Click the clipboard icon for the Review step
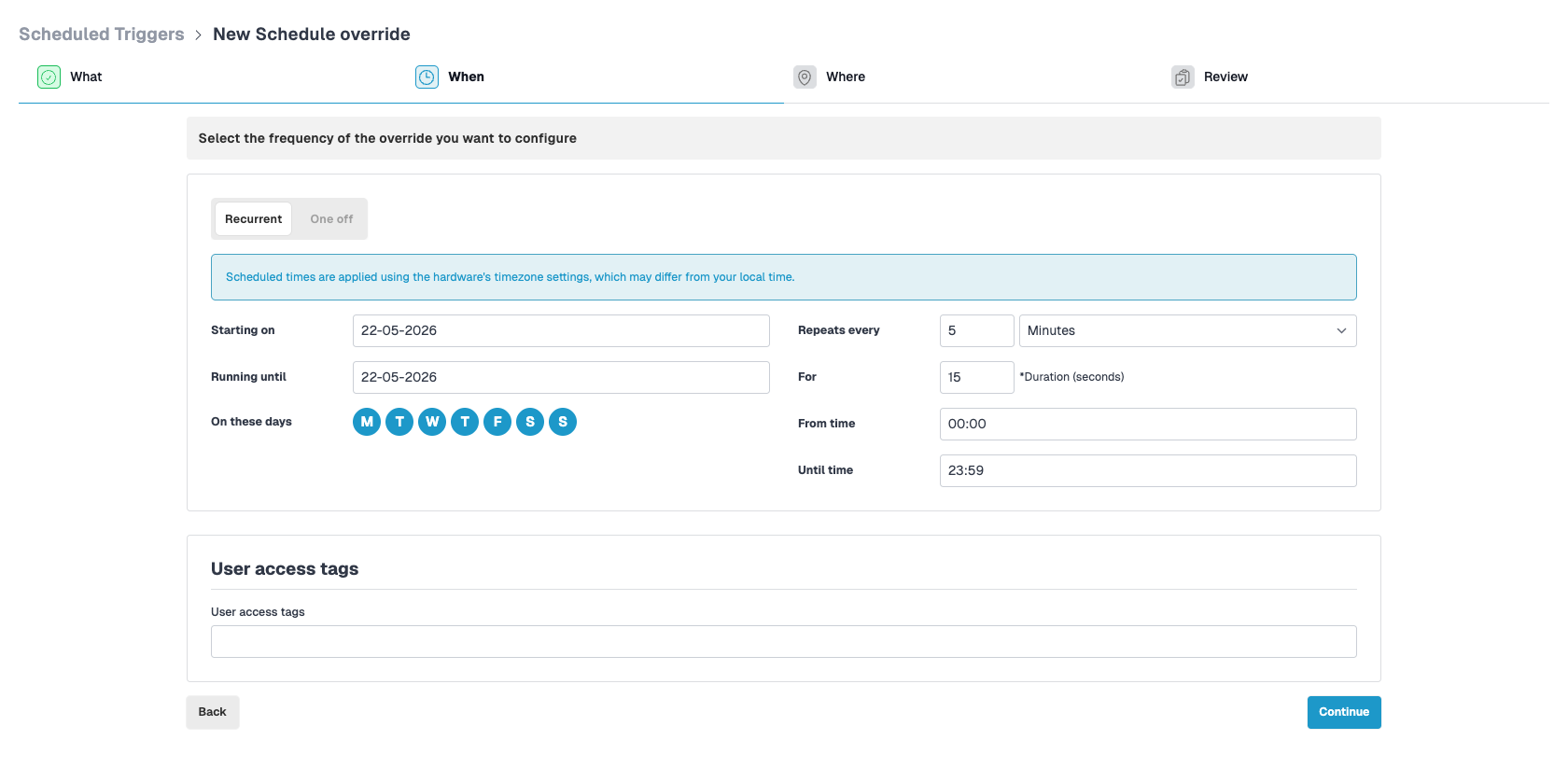Viewport: 1568px width, 768px height. tap(1183, 77)
